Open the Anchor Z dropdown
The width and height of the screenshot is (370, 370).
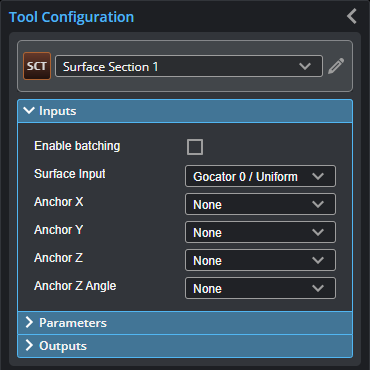260,260
